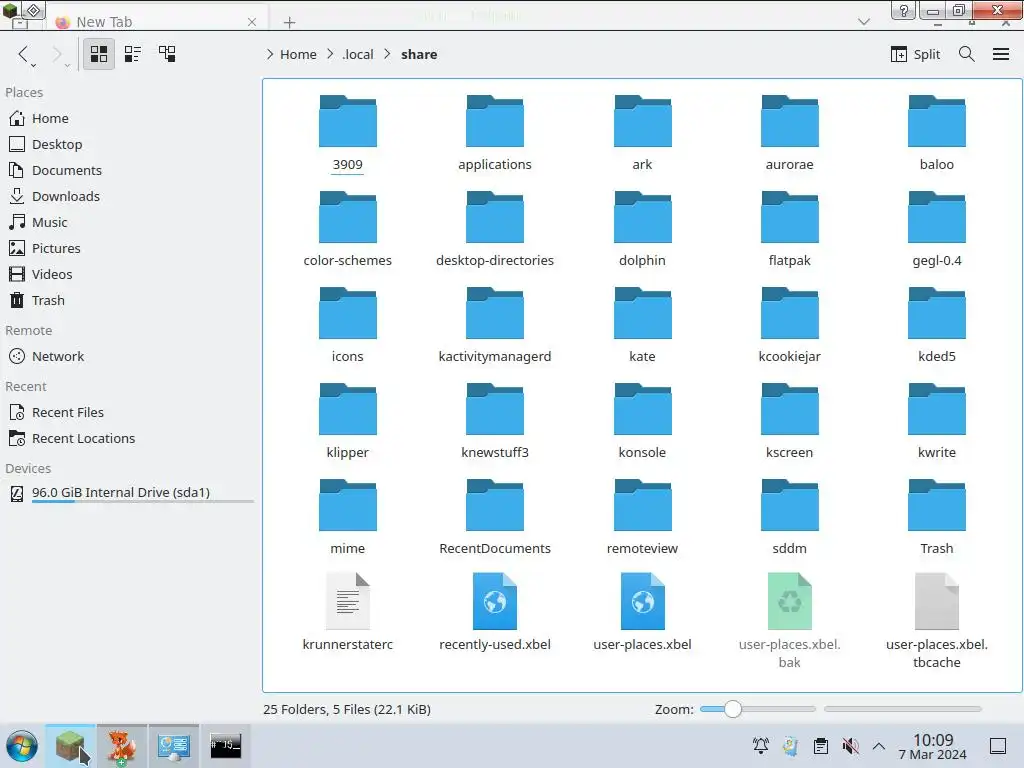Select the baloo folder
Screen dimensions: 1024x768
[x=936, y=134]
